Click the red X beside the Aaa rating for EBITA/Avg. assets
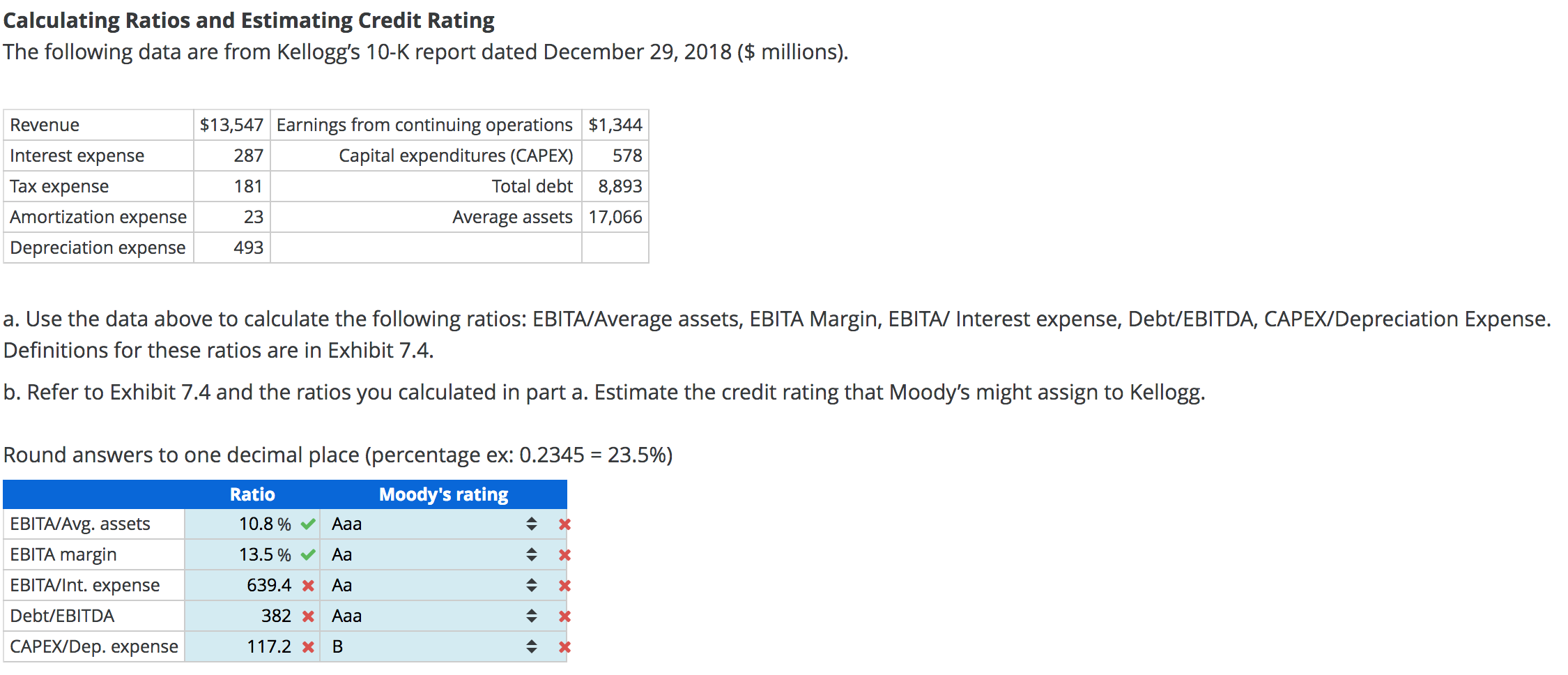The image size is (1568, 675). 564,524
